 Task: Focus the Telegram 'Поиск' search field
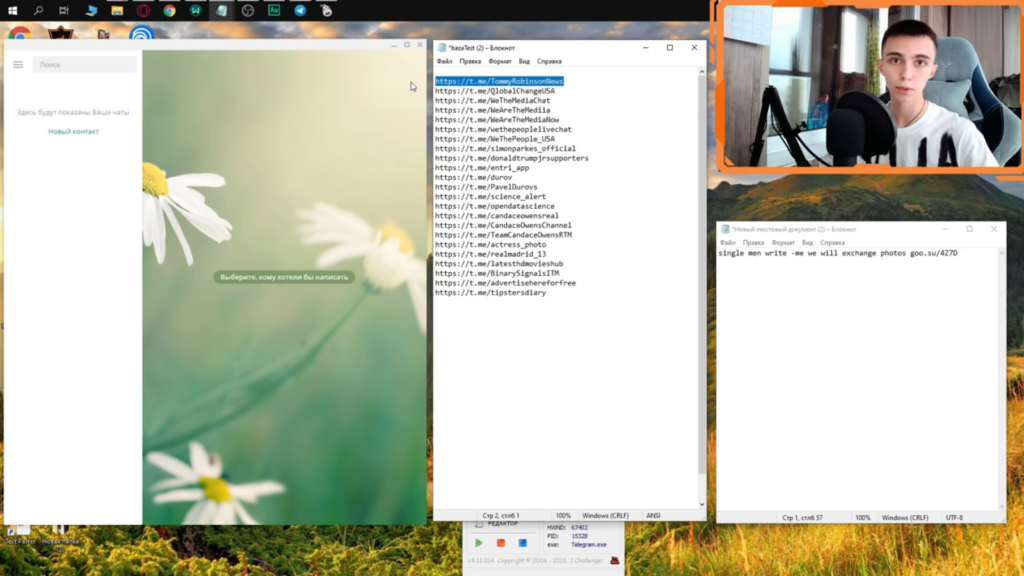coord(84,65)
